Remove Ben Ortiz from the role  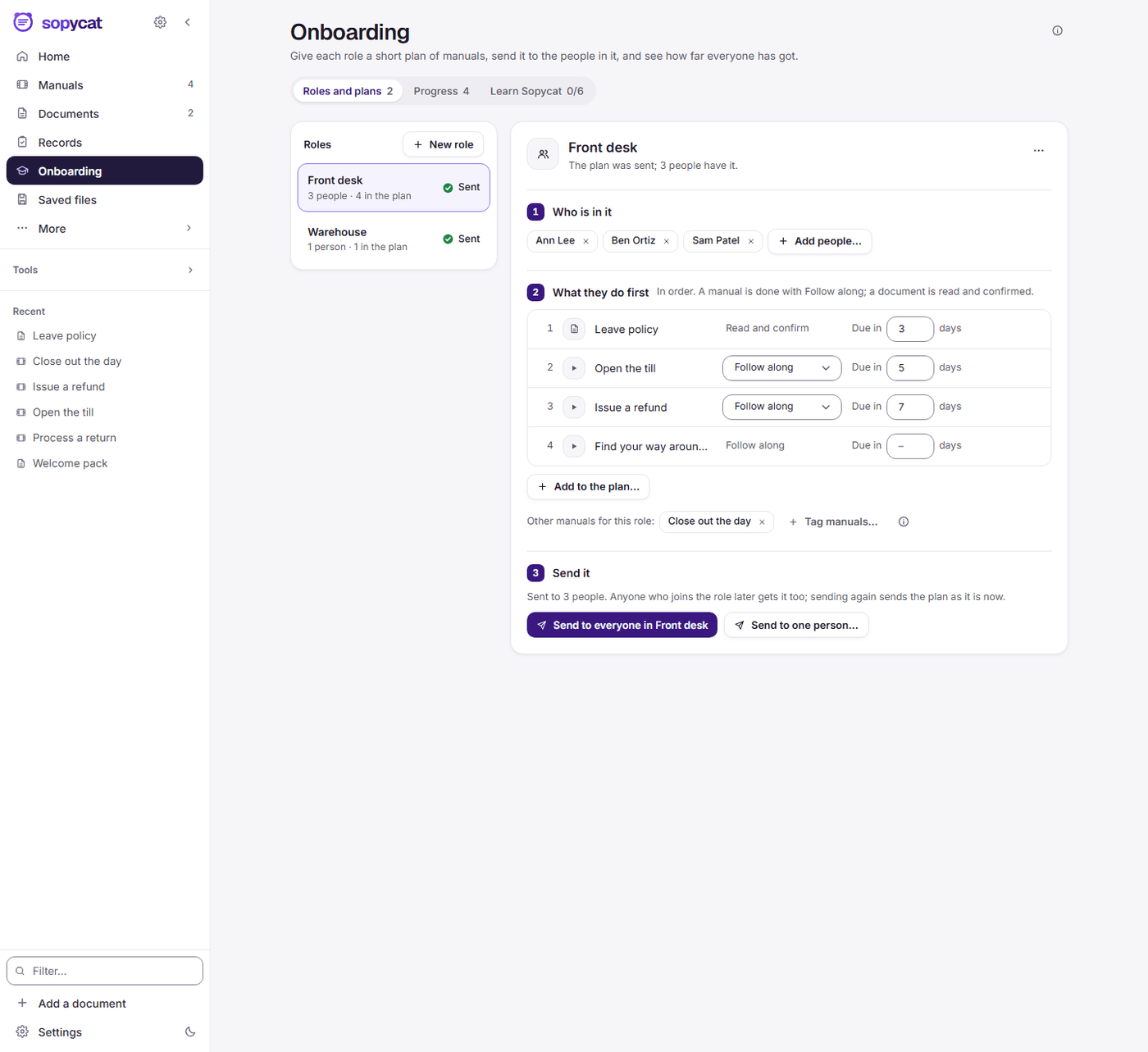pos(666,241)
